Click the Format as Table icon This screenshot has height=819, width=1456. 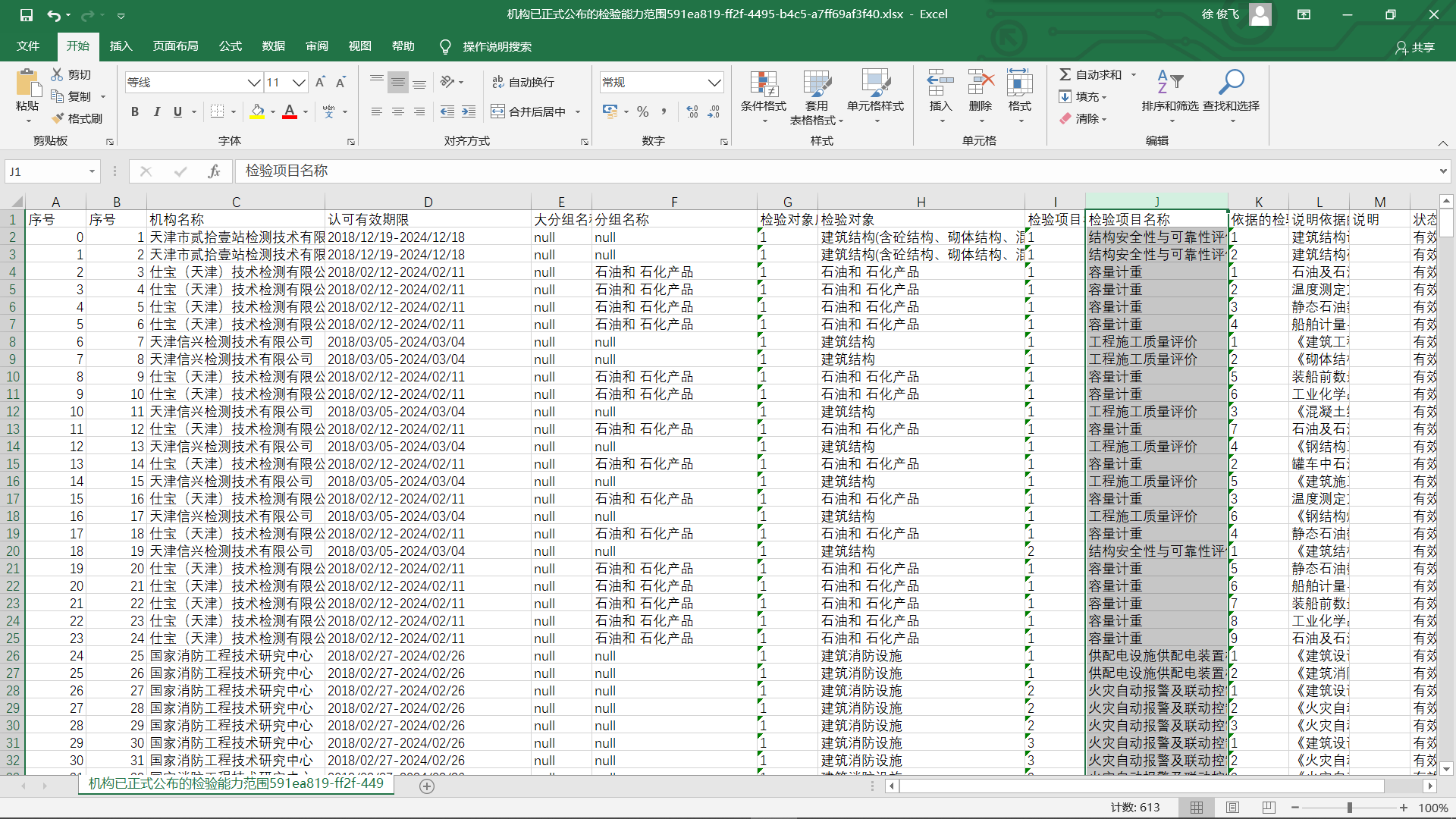[817, 83]
